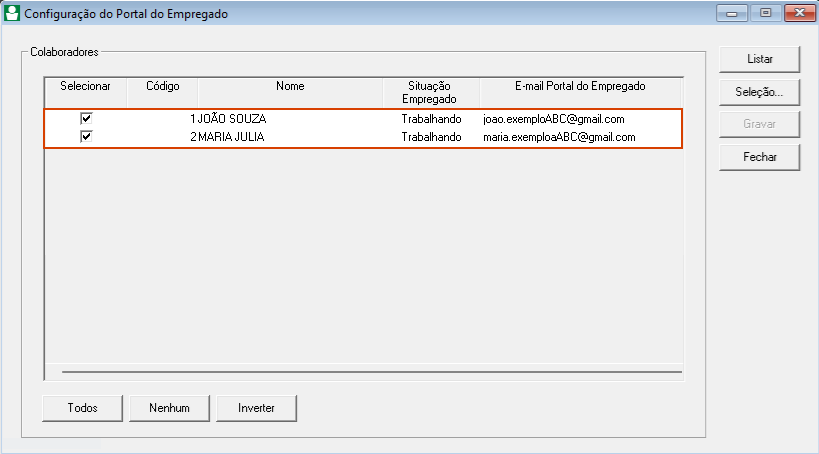Click the E-mail Portal do Empregado header
Image resolution: width=819 pixels, height=454 pixels.
580,87
